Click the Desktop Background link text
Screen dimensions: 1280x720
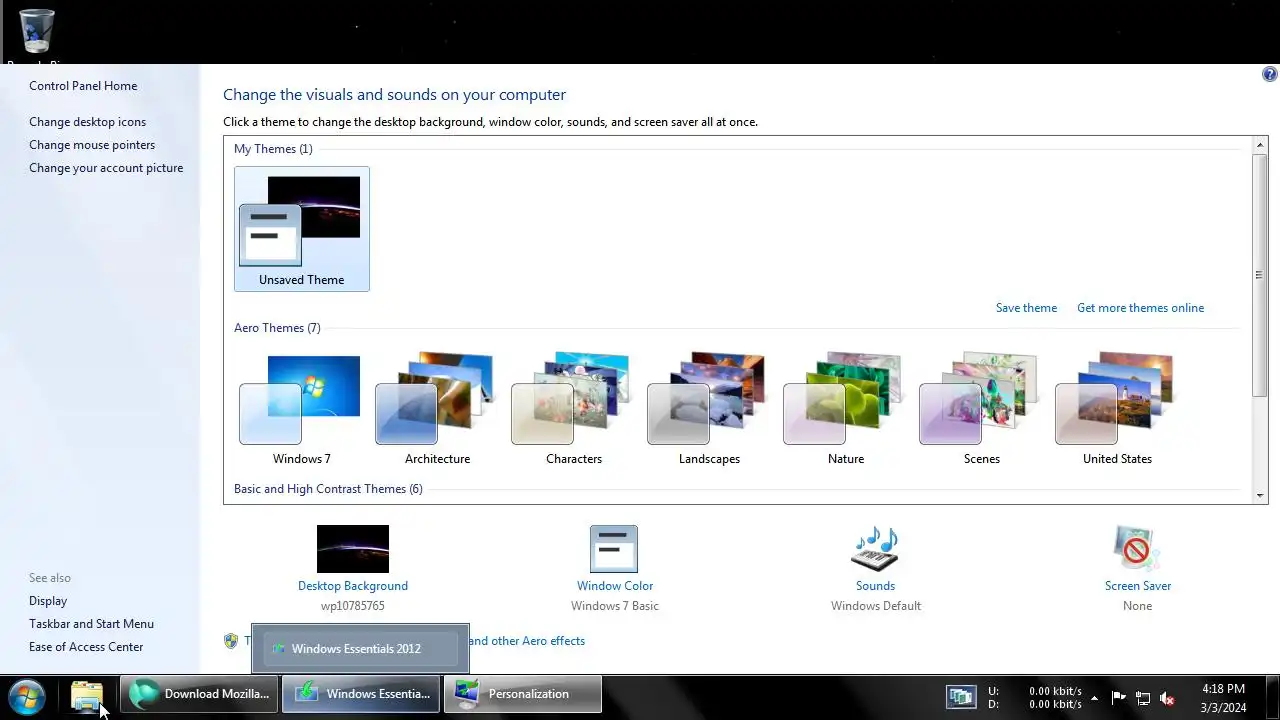(x=353, y=586)
